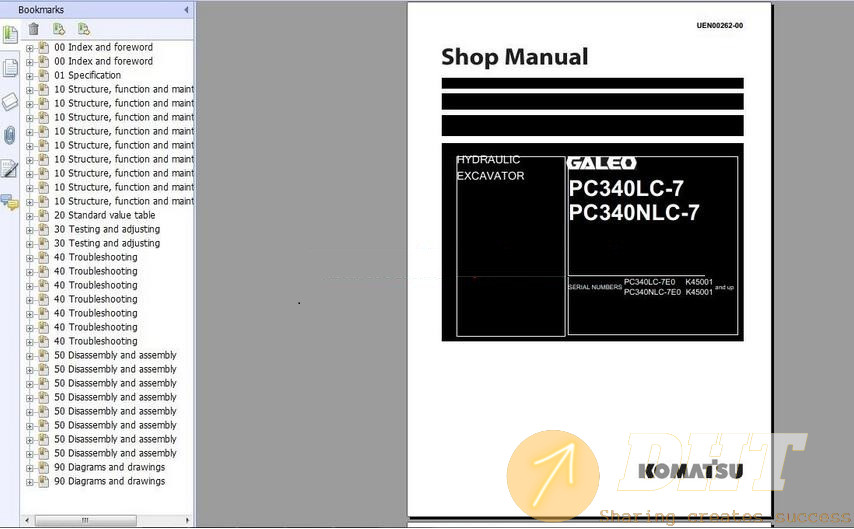Open the second 30 Testing and adjusting bookmark
Screen dimensions: 854x529
(x=107, y=243)
